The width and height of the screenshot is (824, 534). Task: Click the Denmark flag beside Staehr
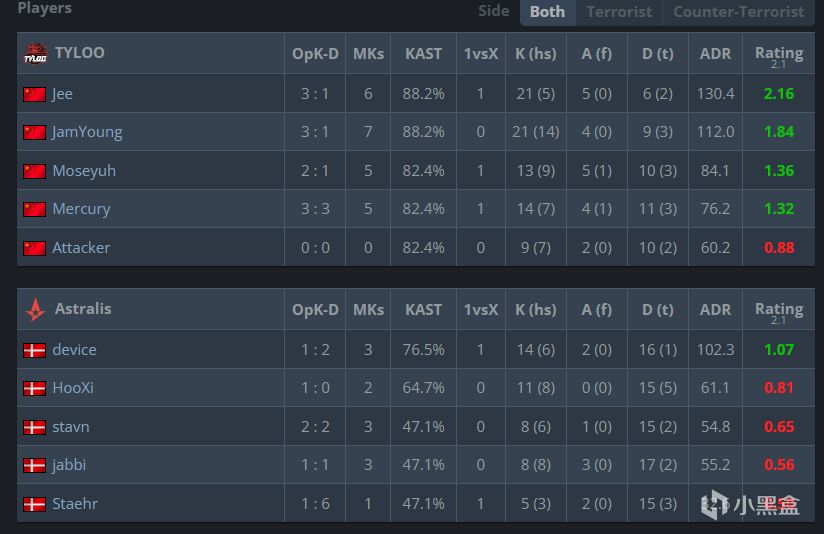coord(35,504)
